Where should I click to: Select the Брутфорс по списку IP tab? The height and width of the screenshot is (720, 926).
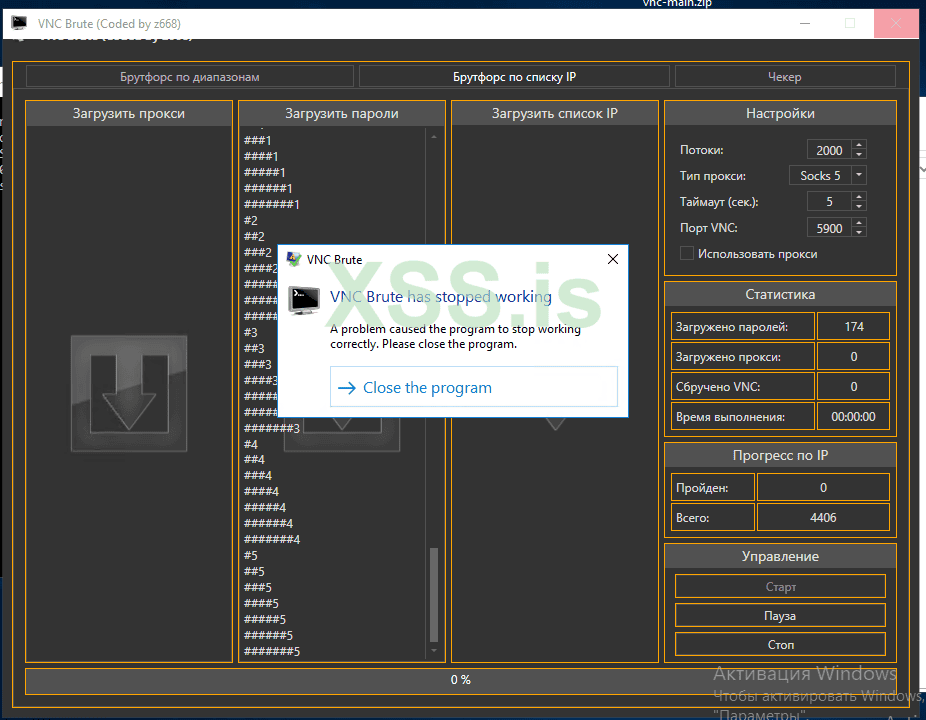(x=514, y=77)
